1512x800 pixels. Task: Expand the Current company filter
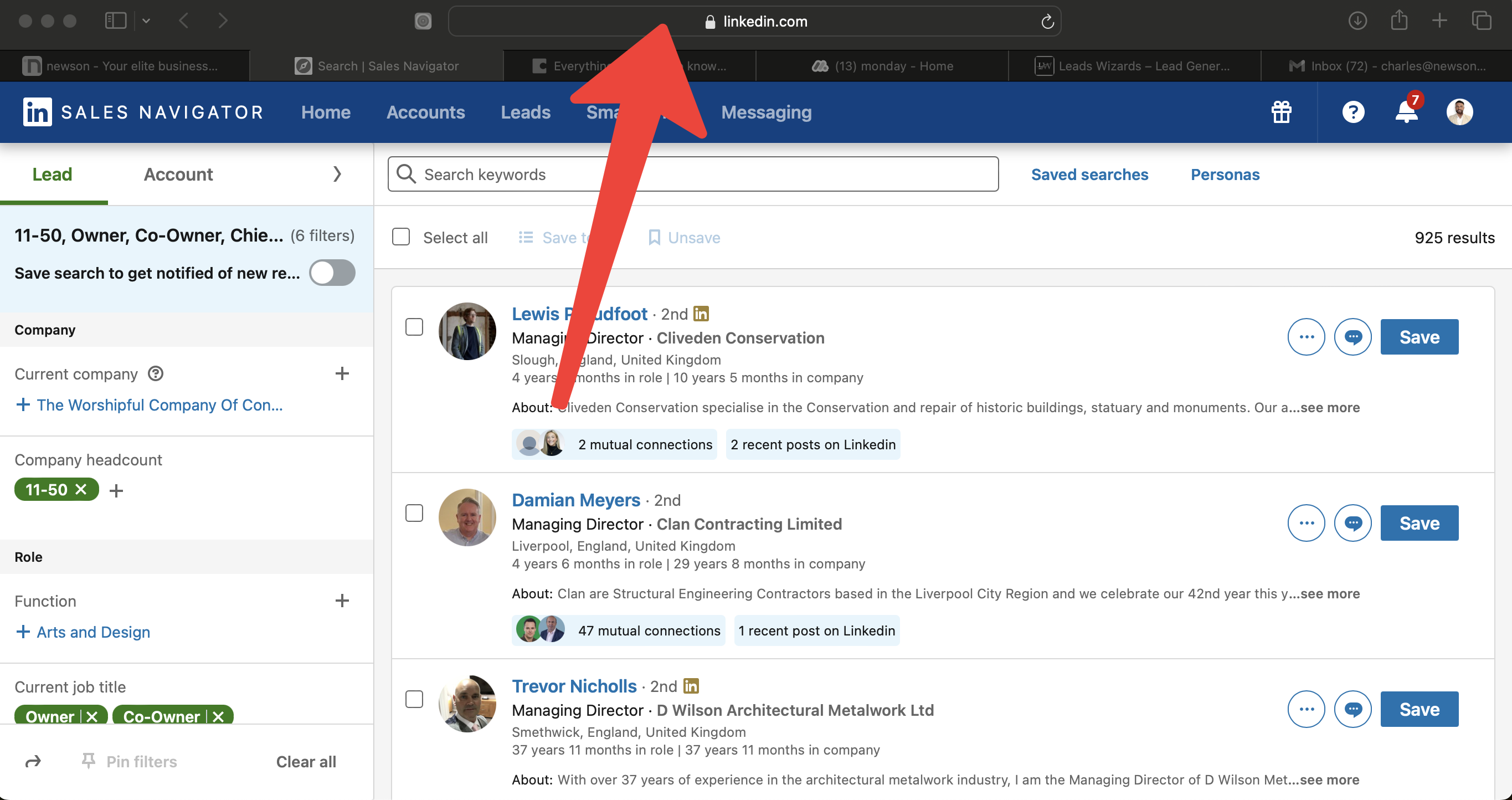click(342, 373)
